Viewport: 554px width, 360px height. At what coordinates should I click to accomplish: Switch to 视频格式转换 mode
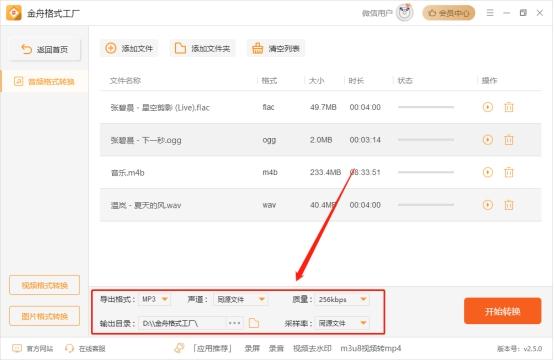tap(45, 285)
